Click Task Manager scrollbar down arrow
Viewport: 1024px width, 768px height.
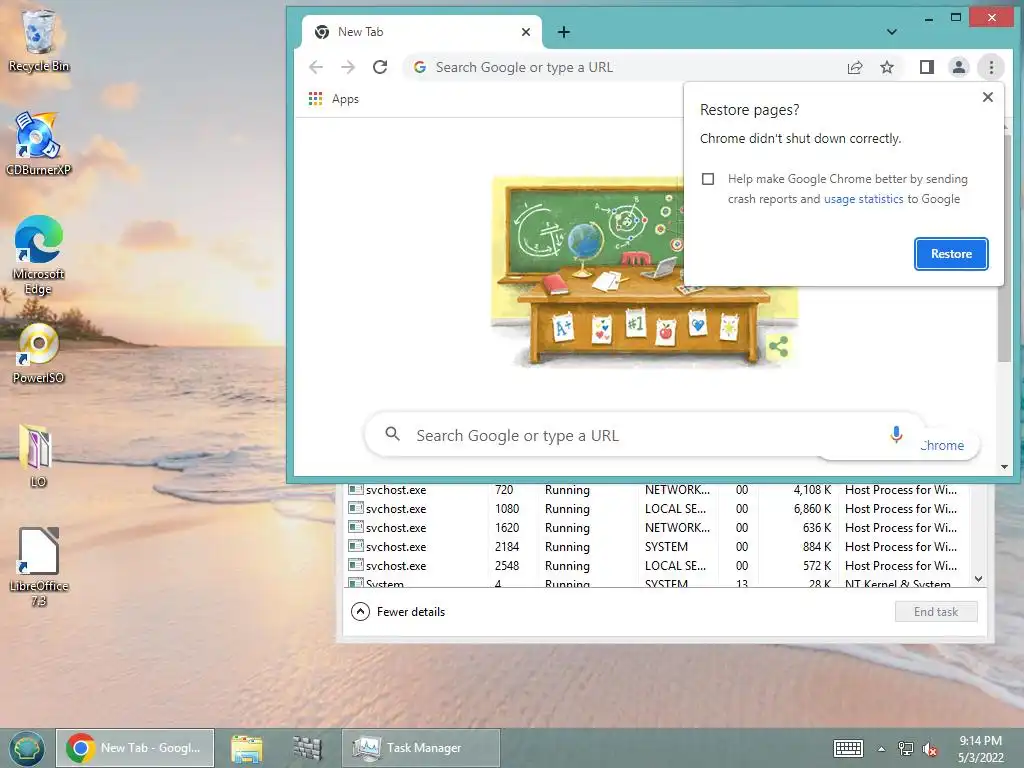(x=978, y=579)
